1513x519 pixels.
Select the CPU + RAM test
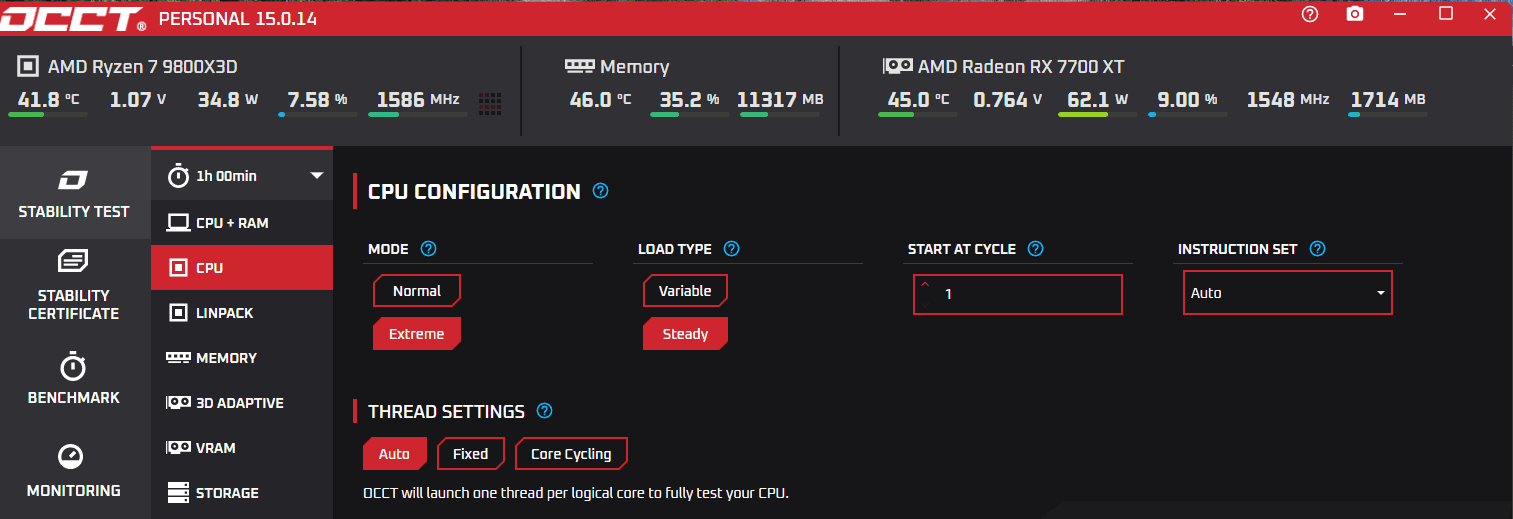coord(241,222)
